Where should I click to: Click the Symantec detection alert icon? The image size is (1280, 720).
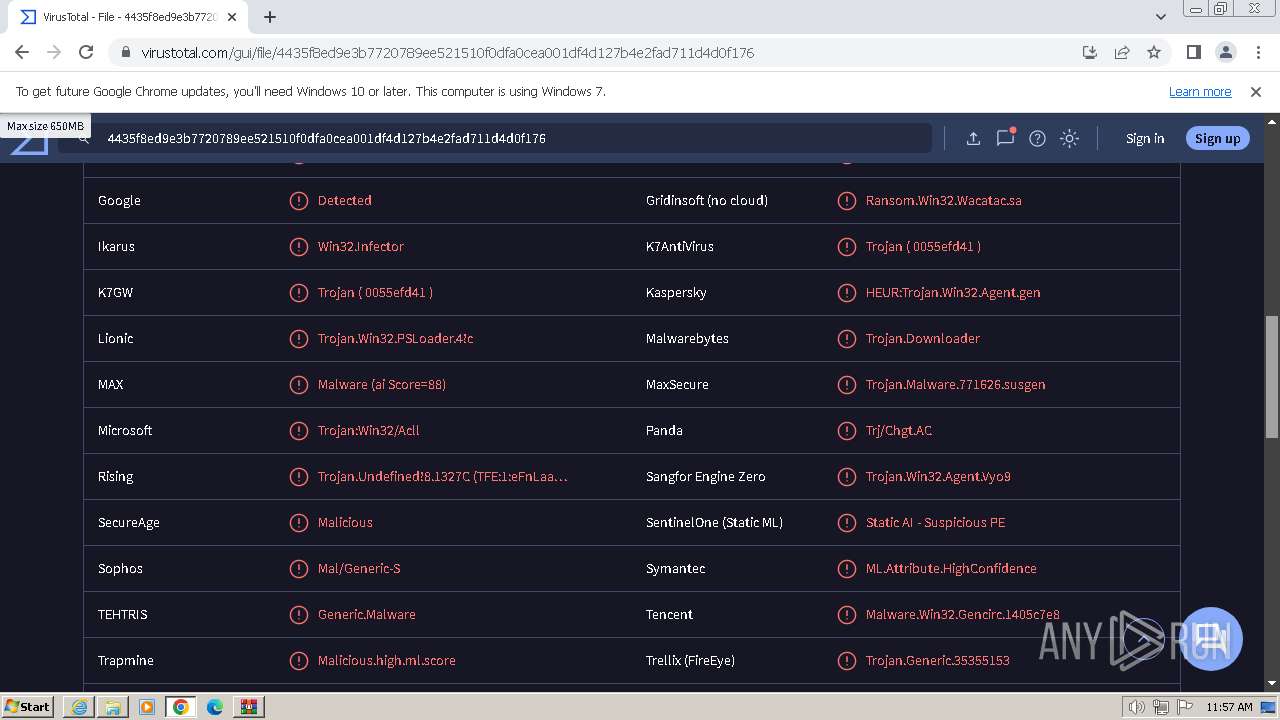(x=846, y=568)
